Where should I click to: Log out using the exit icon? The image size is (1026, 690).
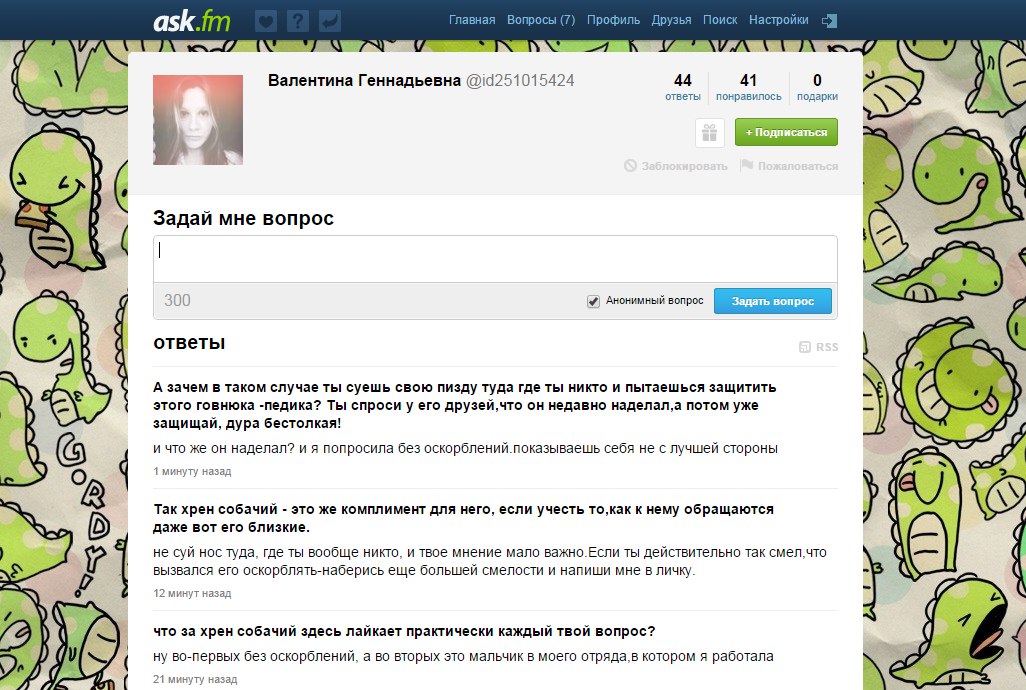click(829, 20)
